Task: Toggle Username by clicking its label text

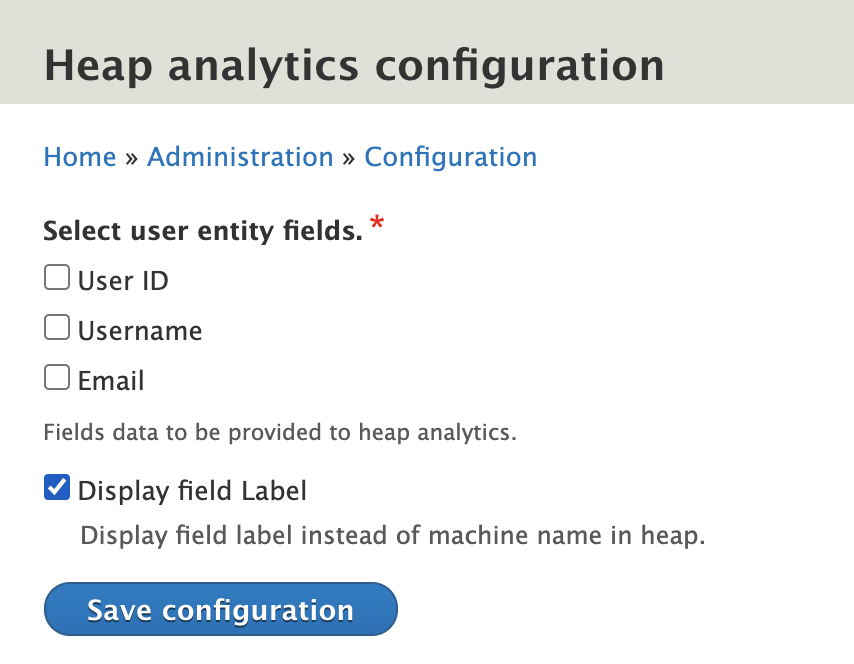Action: click(140, 330)
